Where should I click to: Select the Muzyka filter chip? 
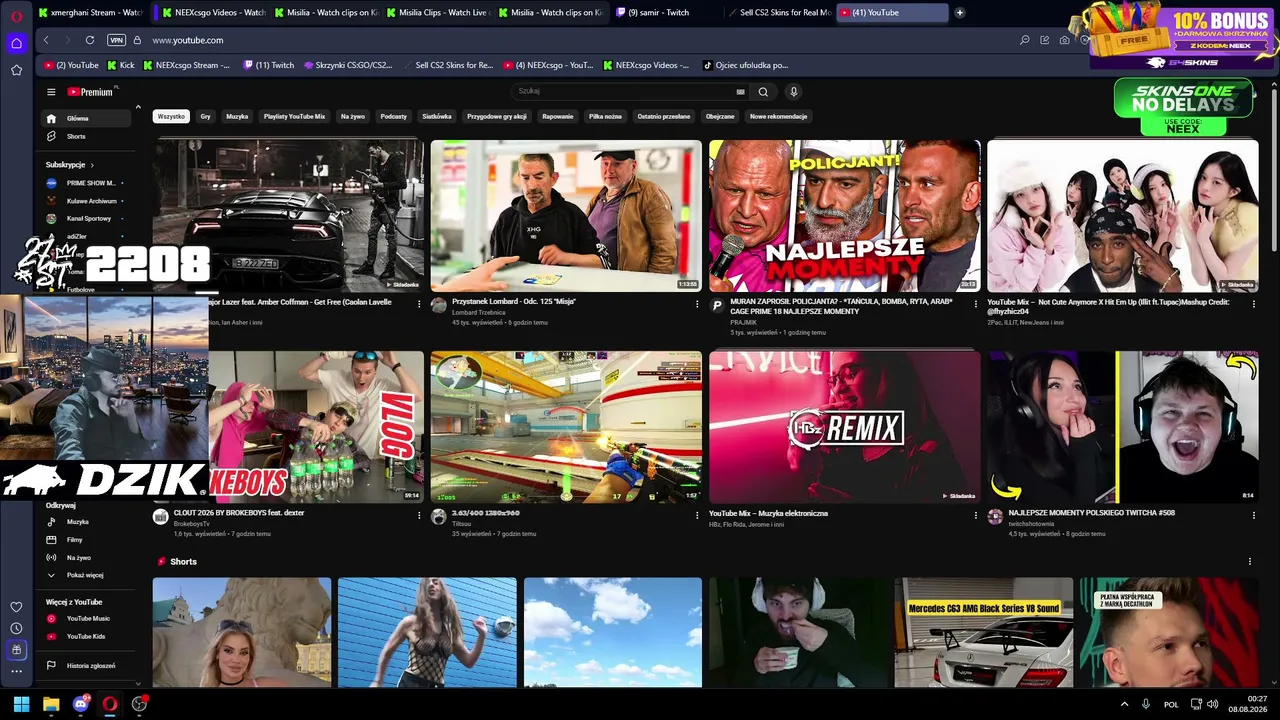click(x=237, y=116)
